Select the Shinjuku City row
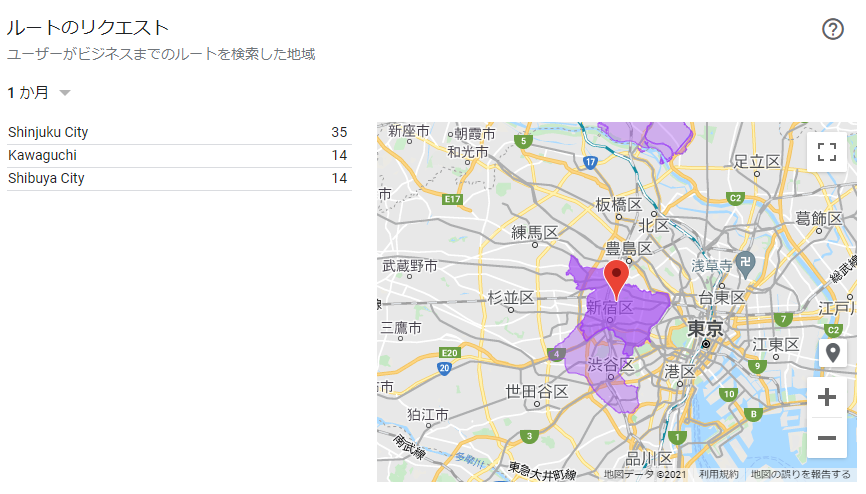Image resolution: width=866 pixels, height=494 pixels. tap(179, 133)
